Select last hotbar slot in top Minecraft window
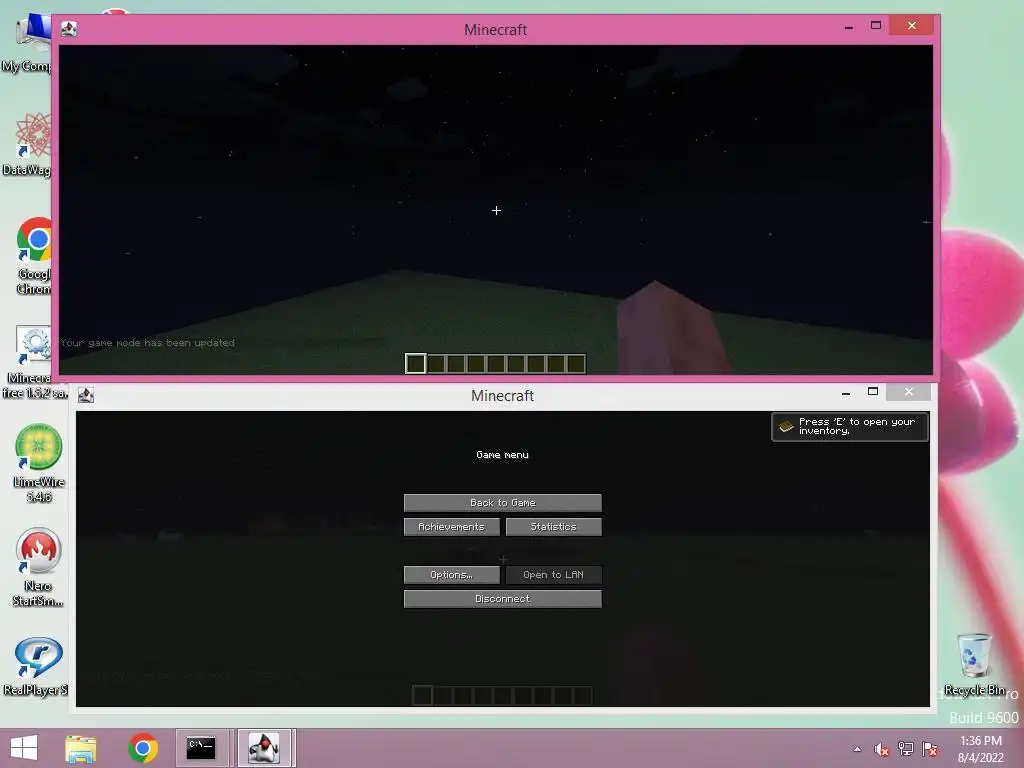The width and height of the screenshot is (1024, 768). click(576, 363)
